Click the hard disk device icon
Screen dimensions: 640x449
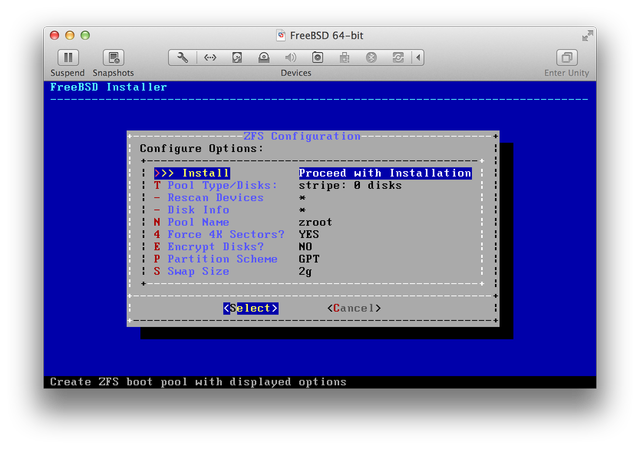click(x=237, y=58)
